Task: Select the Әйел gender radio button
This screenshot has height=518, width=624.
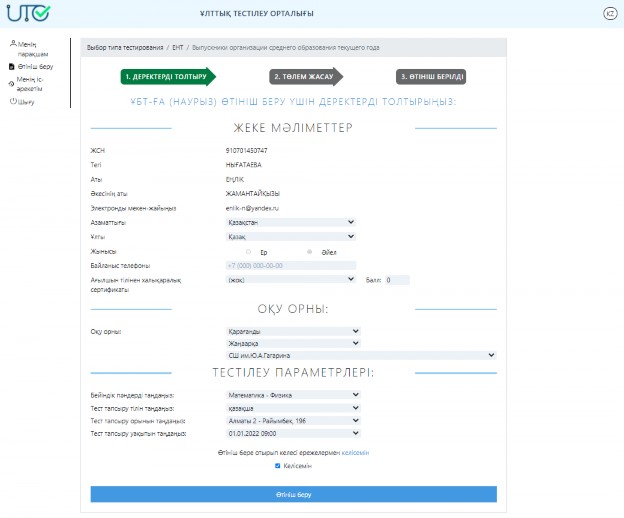Action: pos(310,251)
